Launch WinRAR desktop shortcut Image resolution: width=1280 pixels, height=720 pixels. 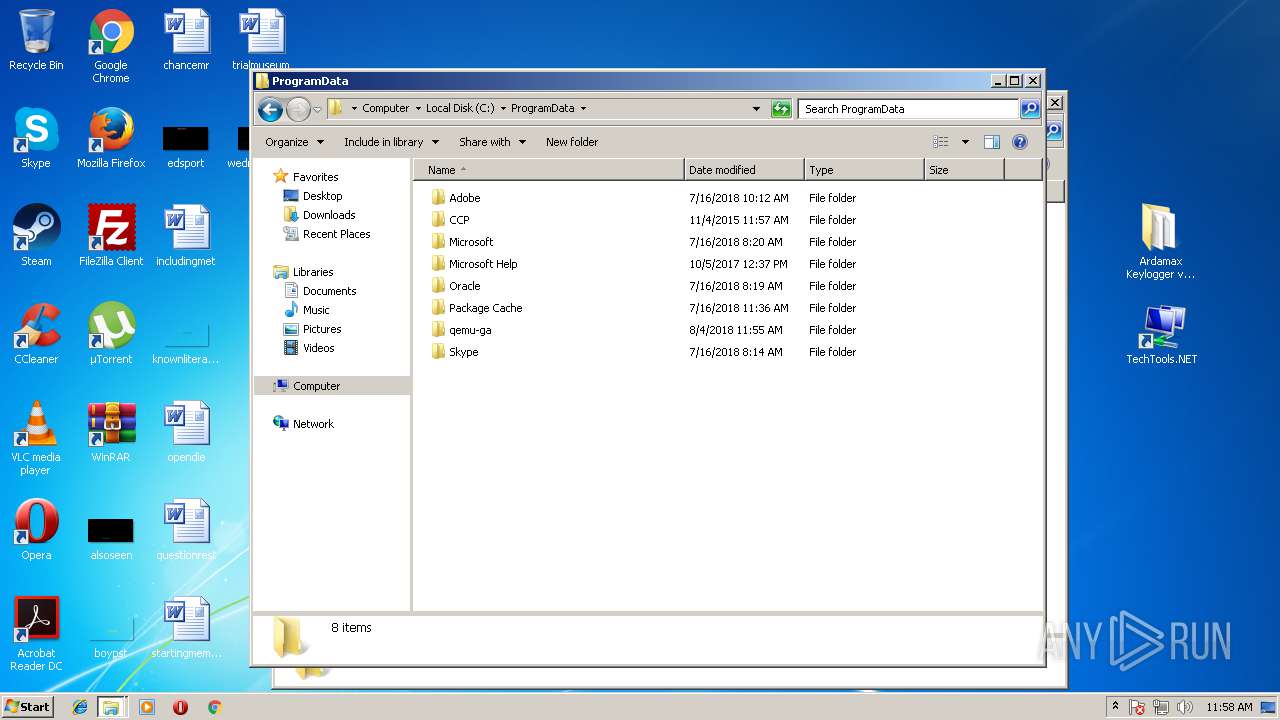(111, 433)
